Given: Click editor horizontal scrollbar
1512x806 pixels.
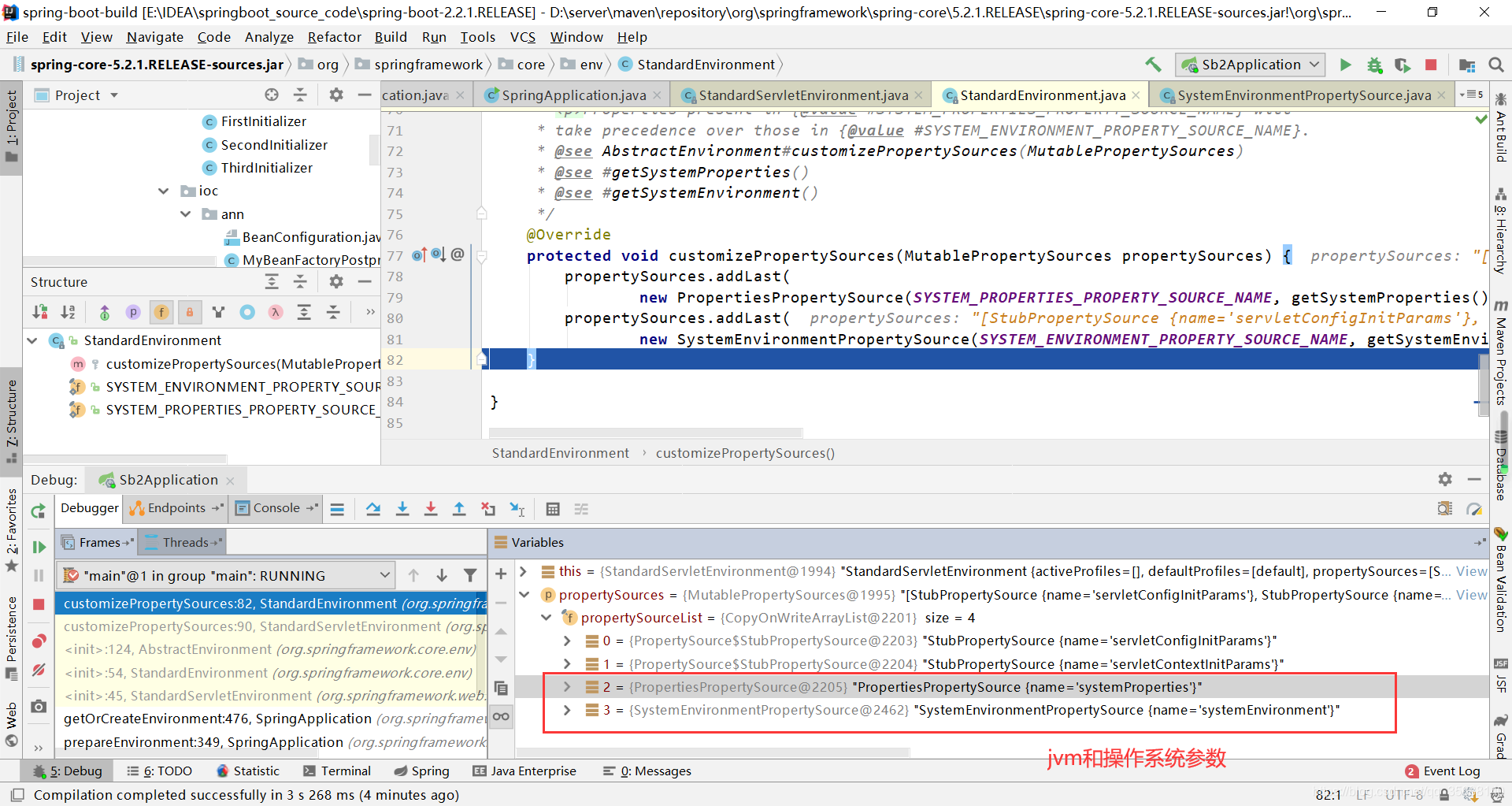Looking at the screenshot, I should [646, 433].
